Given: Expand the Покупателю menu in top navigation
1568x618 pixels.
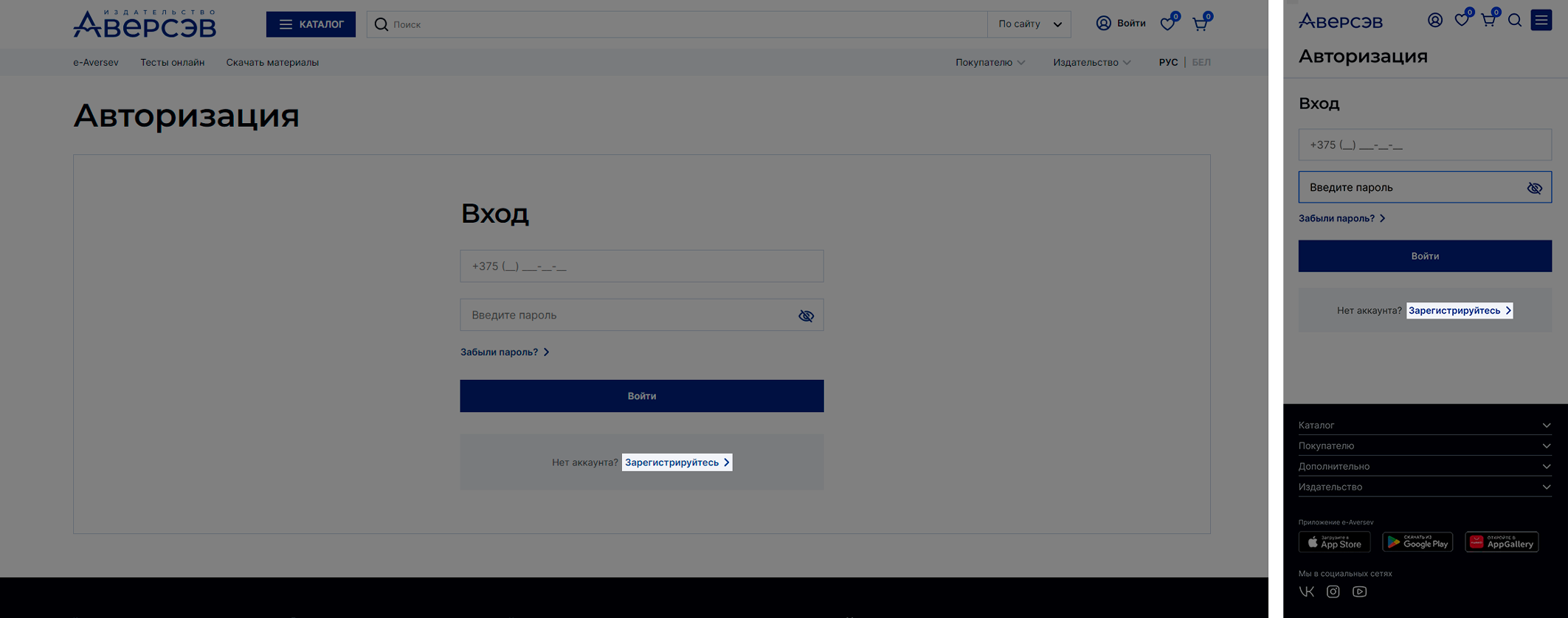Looking at the screenshot, I should (x=990, y=63).
